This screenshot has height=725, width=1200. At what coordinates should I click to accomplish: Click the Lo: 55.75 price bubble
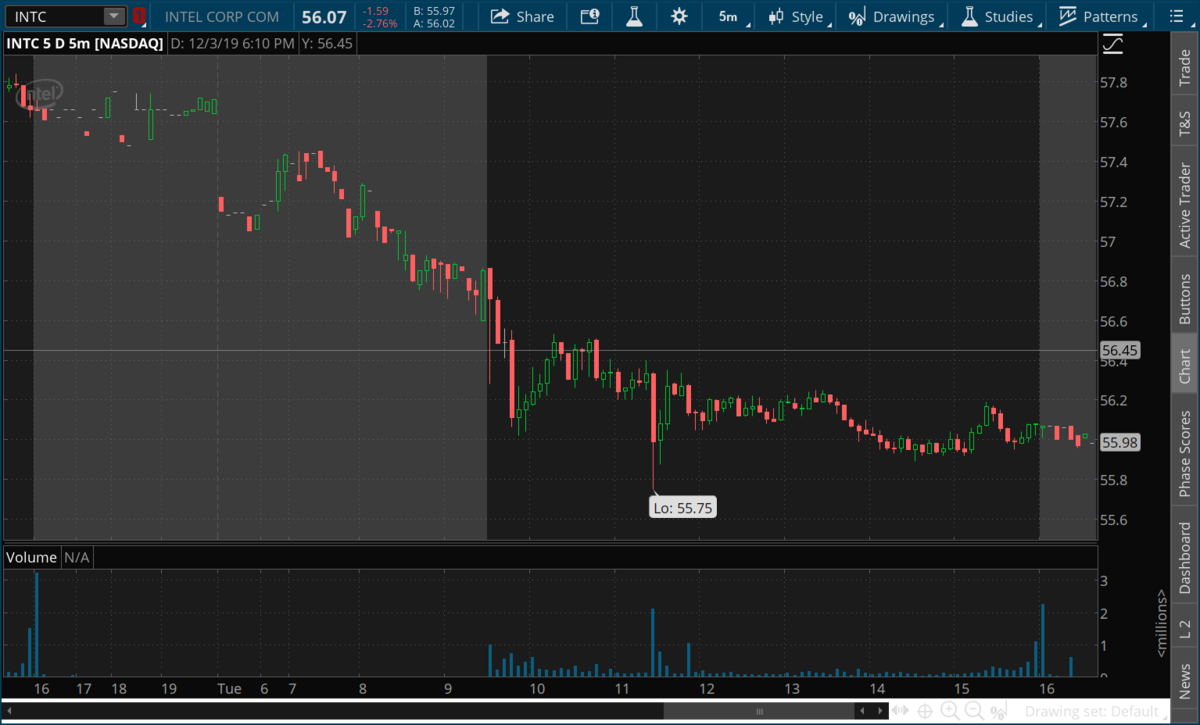click(682, 507)
